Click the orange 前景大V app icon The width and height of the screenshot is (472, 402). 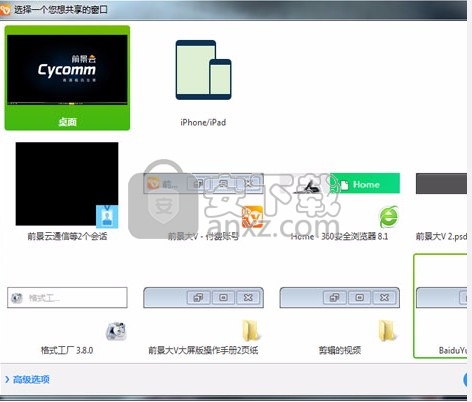(252, 217)
